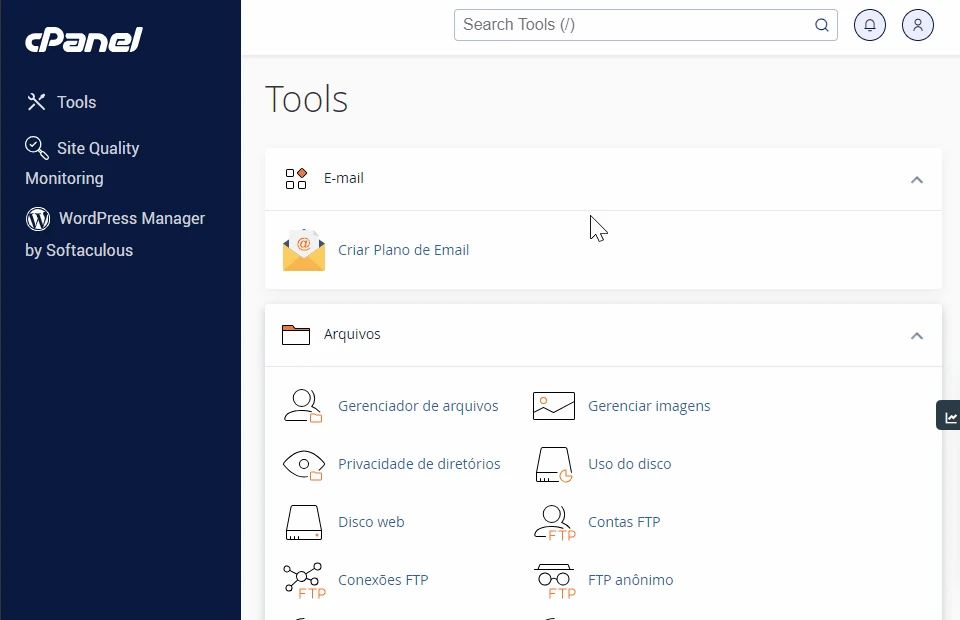Collapse the Arquivos section chevron

click(917, 336)
